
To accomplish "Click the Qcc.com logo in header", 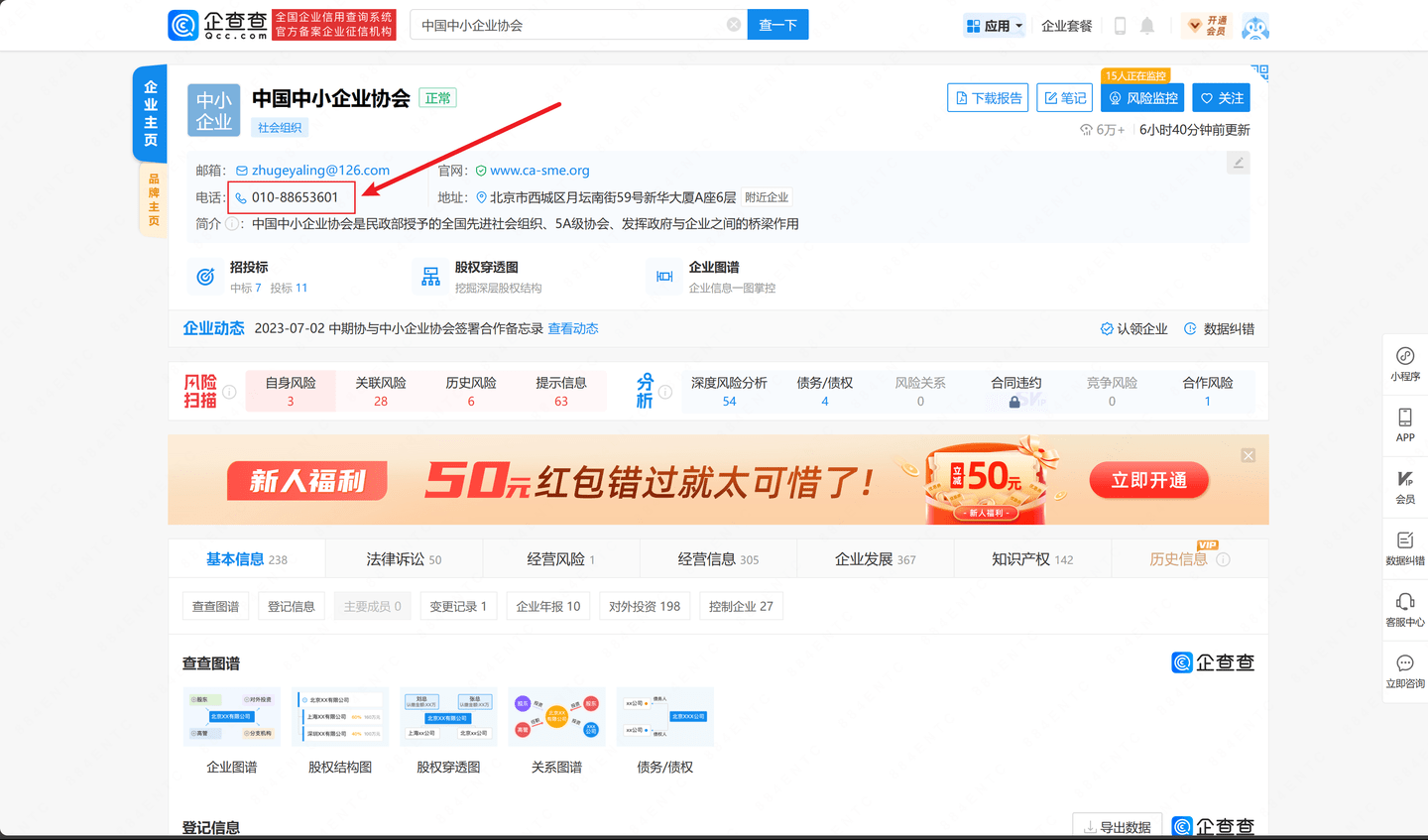I will click(218, 25).
